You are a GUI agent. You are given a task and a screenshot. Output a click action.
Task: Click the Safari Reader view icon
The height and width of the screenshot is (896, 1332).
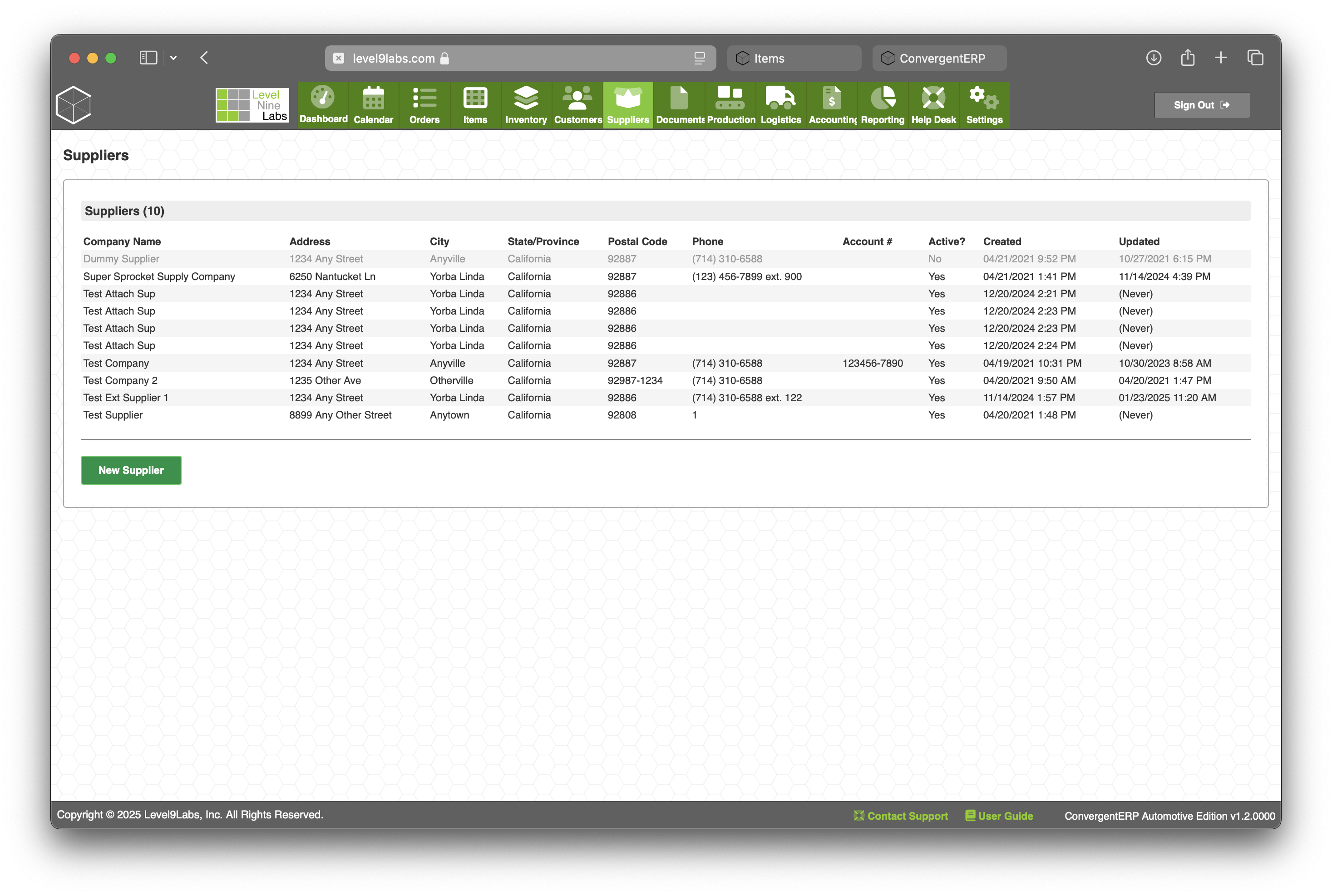(700, 58)
